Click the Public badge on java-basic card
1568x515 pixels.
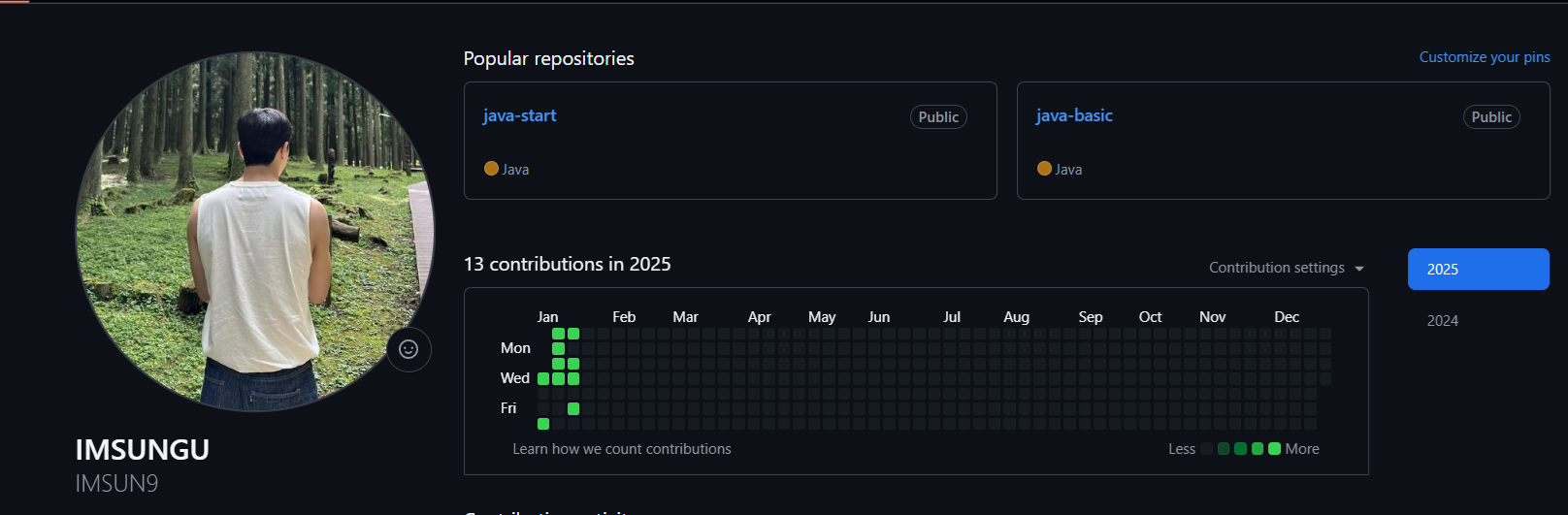tap(1490, 117)
